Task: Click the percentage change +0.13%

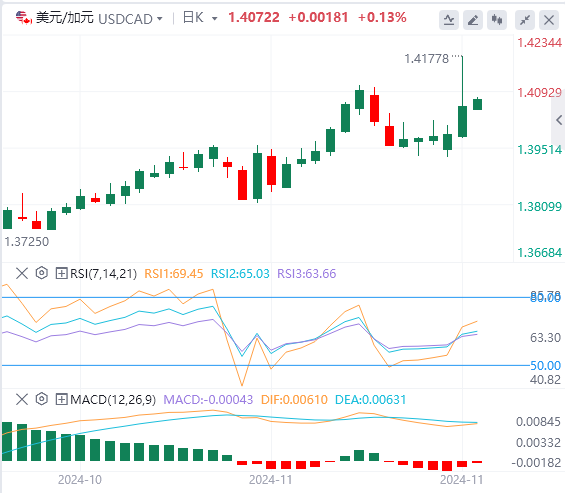Action: click(382, 17)
